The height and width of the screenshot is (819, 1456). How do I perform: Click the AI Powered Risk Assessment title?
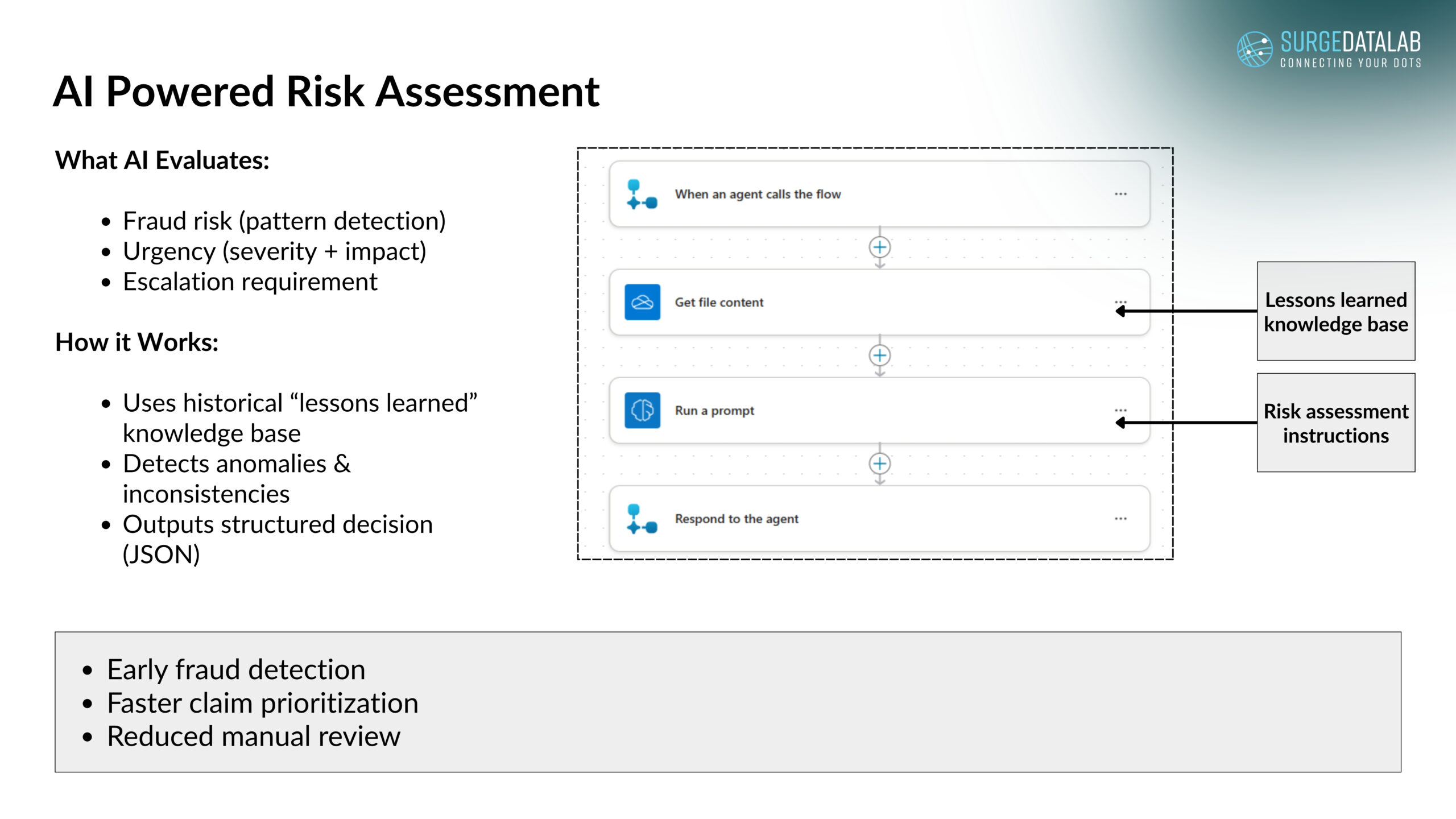326,92
